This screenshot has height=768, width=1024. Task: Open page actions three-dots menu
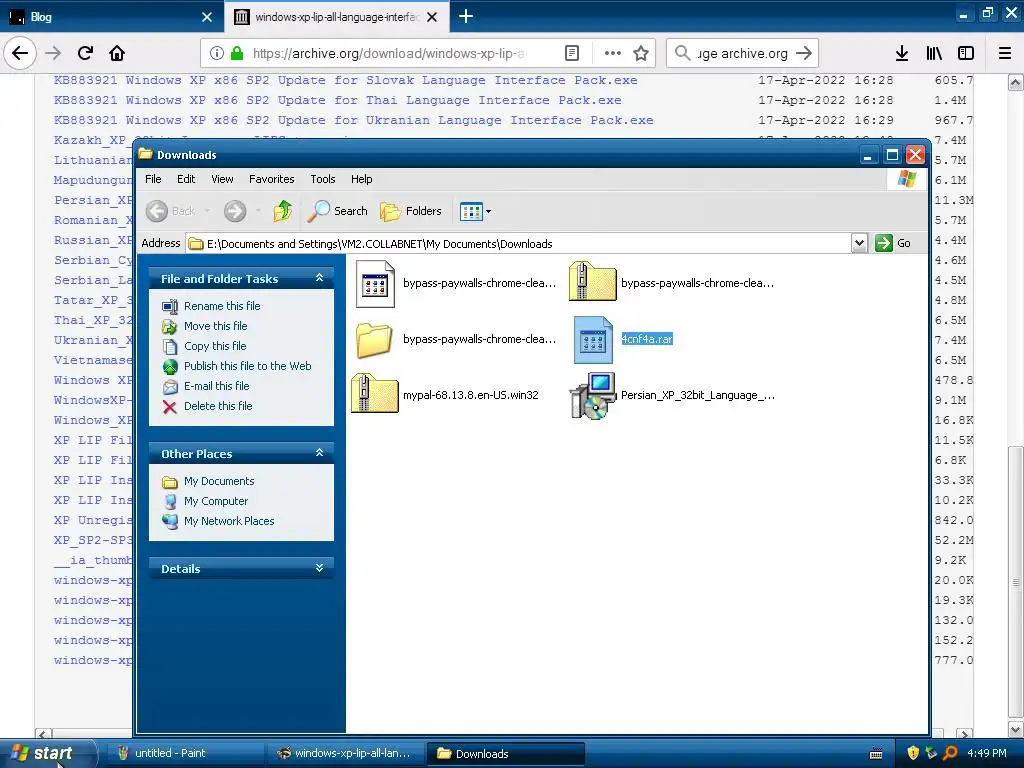[613, 53]
